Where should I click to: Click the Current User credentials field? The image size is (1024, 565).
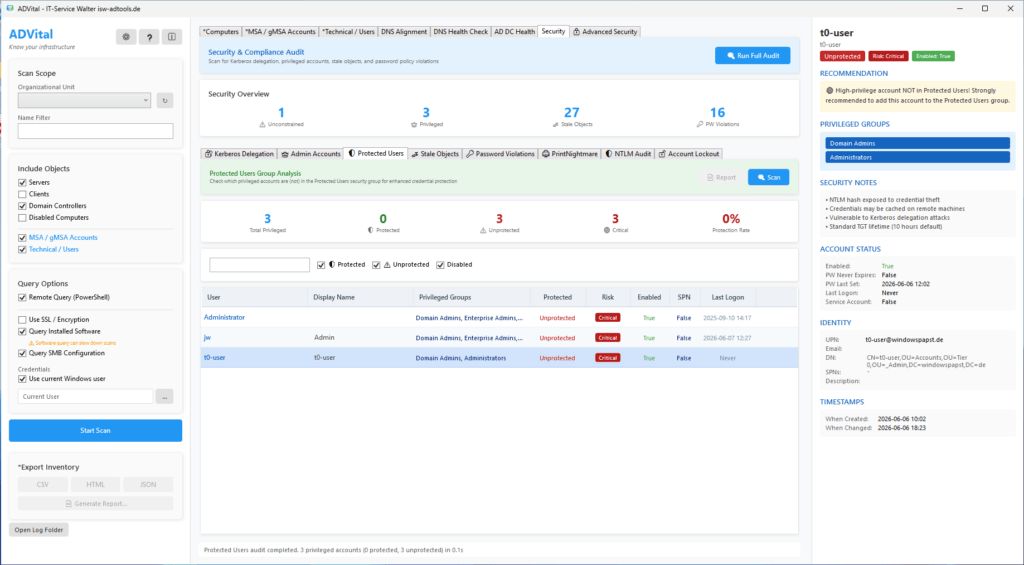85,396
